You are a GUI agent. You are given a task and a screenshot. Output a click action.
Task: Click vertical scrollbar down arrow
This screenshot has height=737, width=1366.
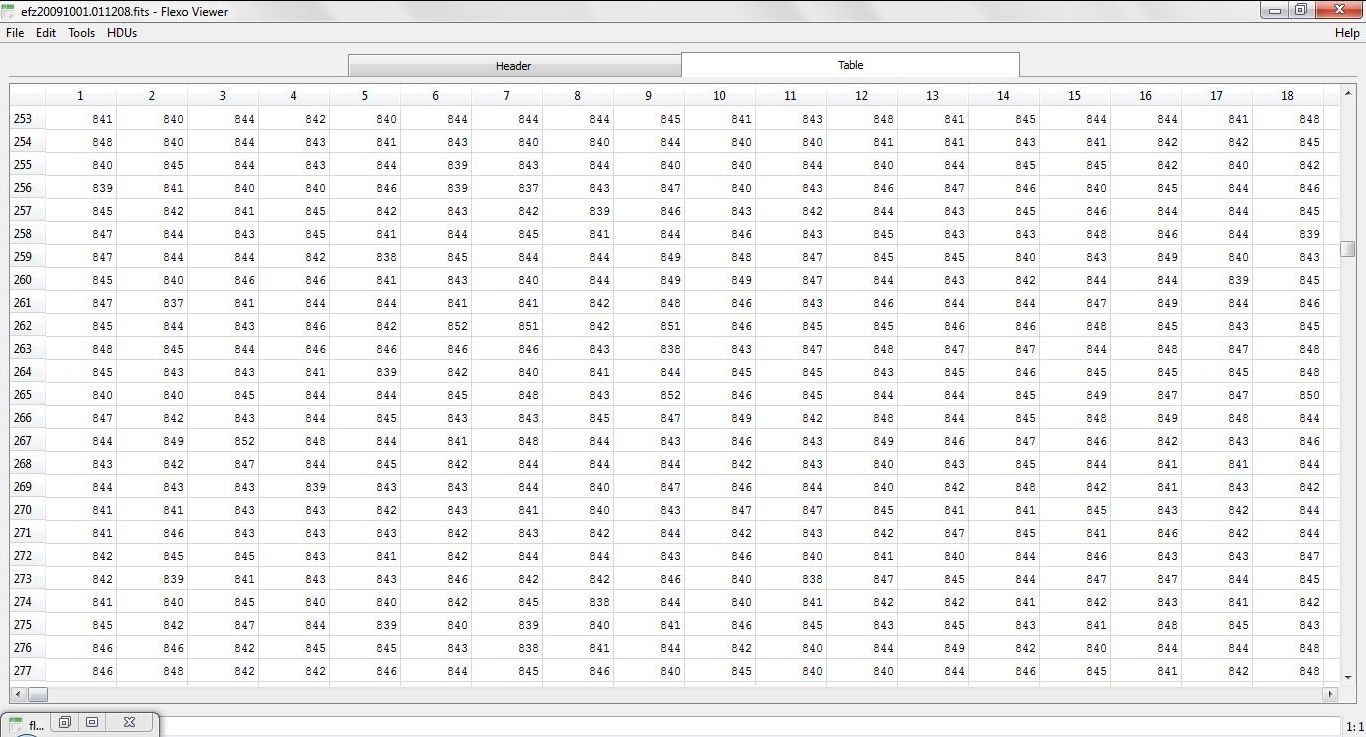click(x=1348, y=677)
